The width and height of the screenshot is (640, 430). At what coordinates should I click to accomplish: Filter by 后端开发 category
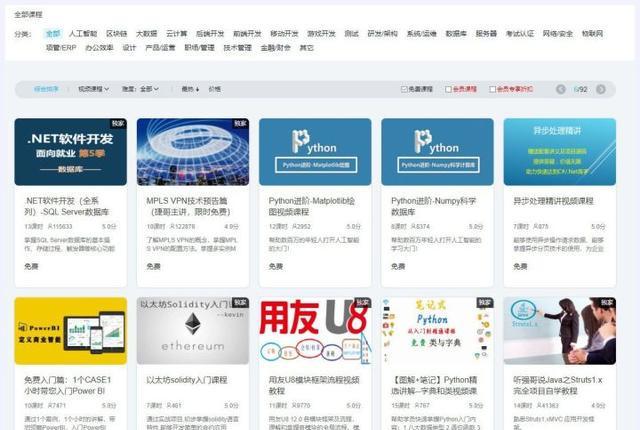210,33
